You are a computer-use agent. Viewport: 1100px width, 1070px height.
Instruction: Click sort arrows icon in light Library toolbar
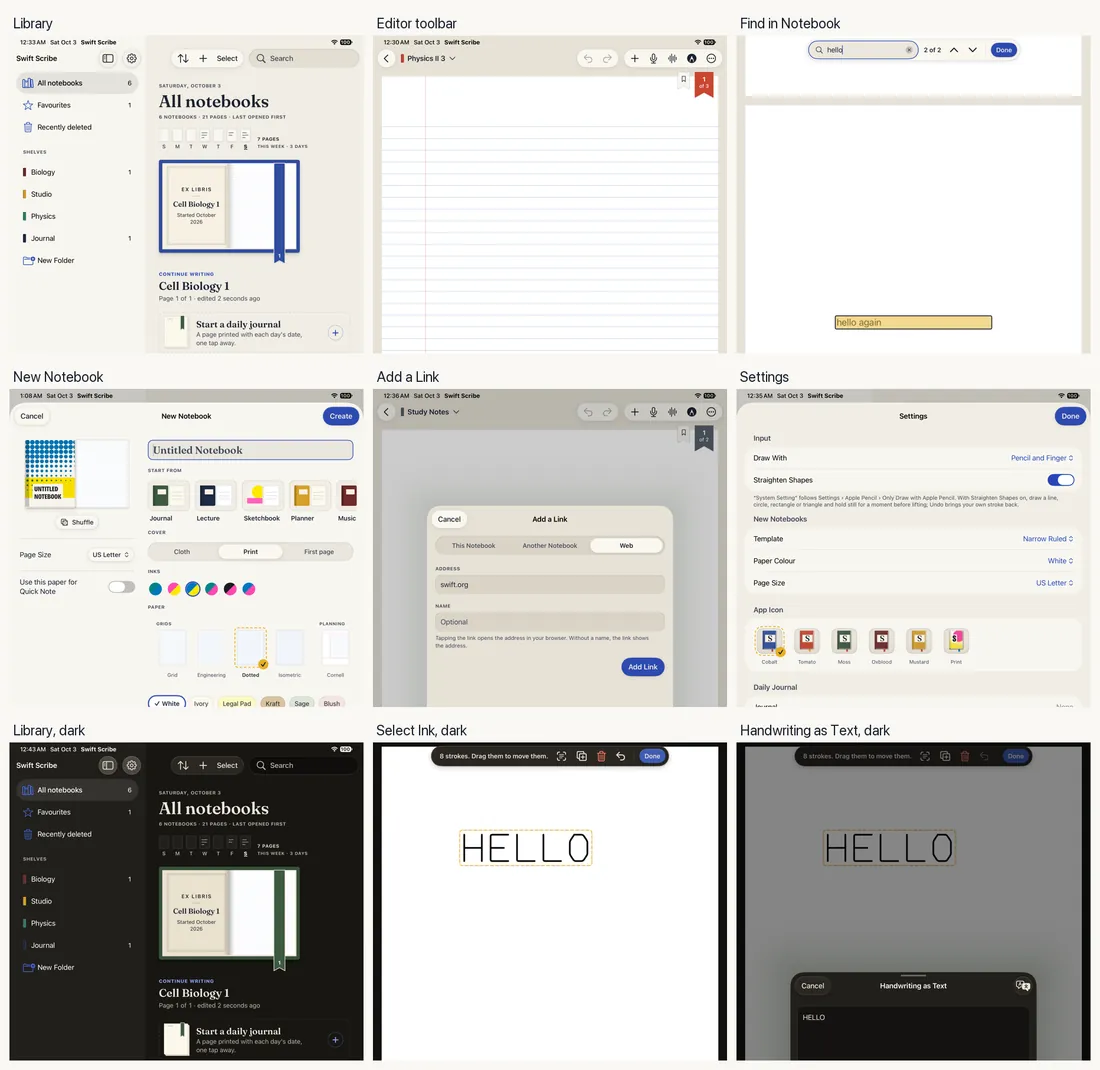183,58
